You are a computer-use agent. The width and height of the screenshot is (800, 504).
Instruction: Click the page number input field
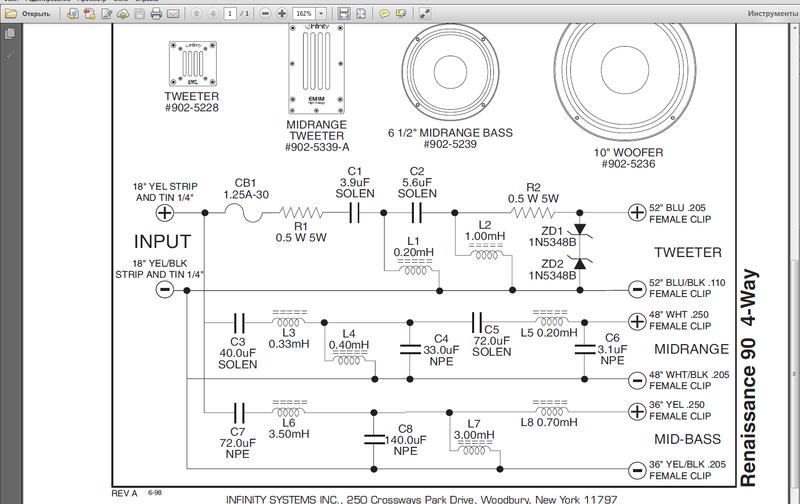[230, 14]
